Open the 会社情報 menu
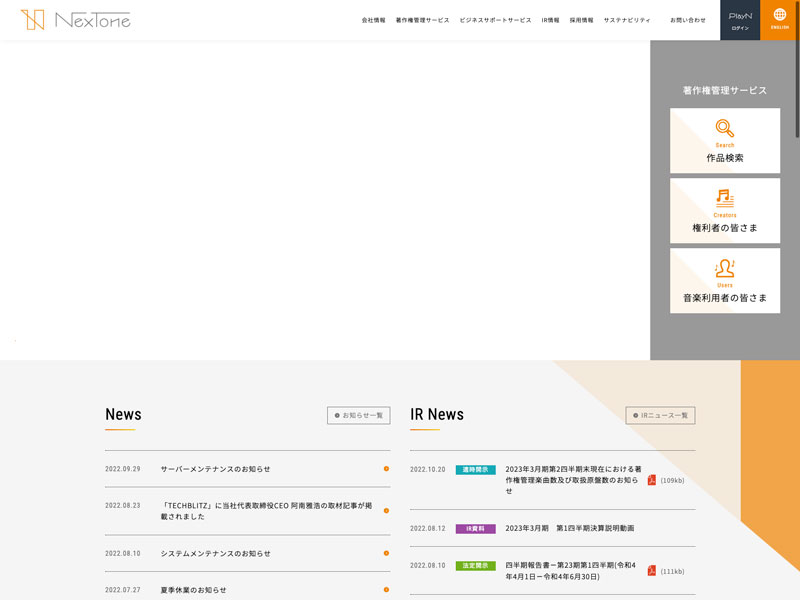 tap(373, 20)
